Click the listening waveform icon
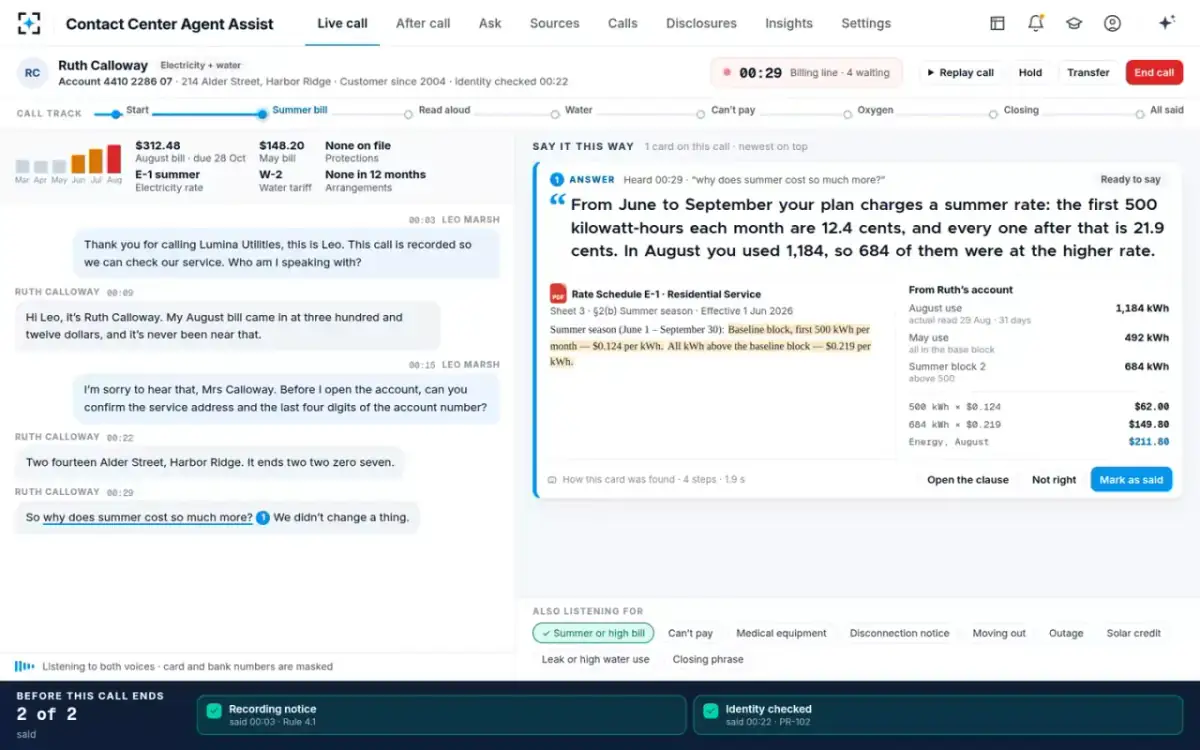 click(24, 666)
